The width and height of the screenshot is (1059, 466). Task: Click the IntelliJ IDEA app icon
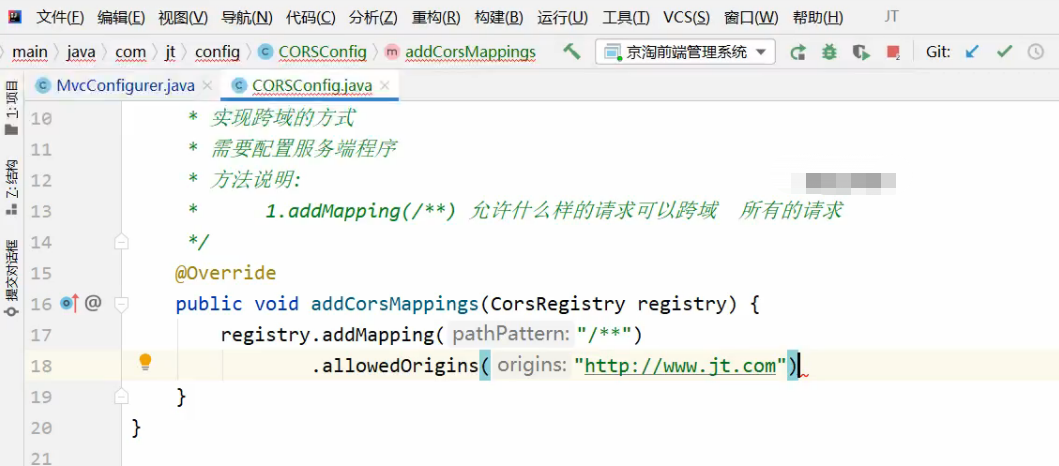[13, 17]
